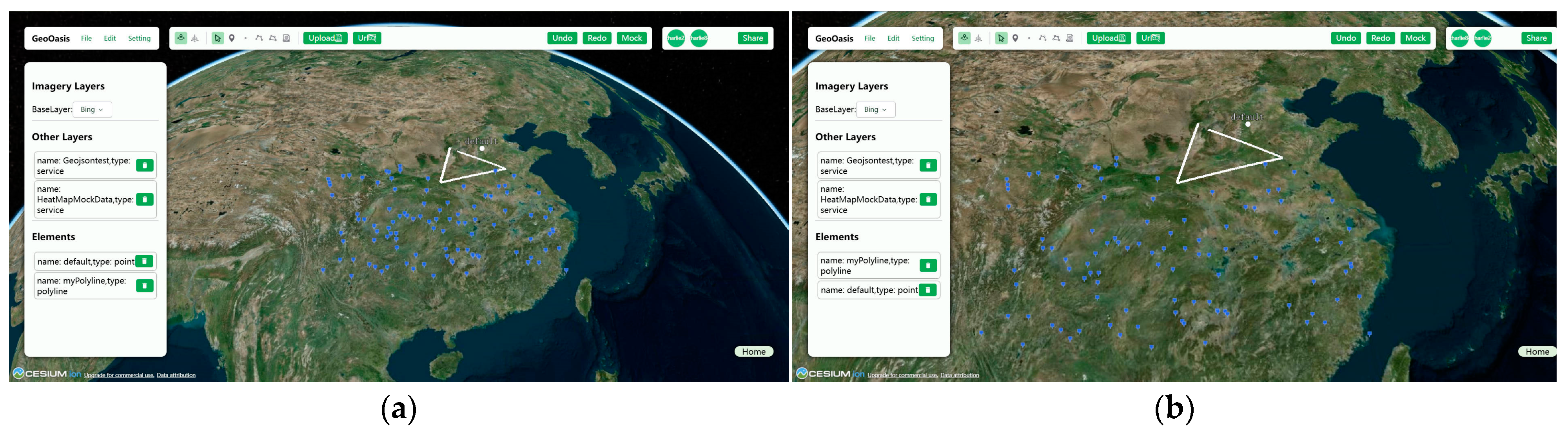Toggle HeatMapMockData layer button in panel (b)
This screenshot has height=432, width=1568.
(927, 200)
